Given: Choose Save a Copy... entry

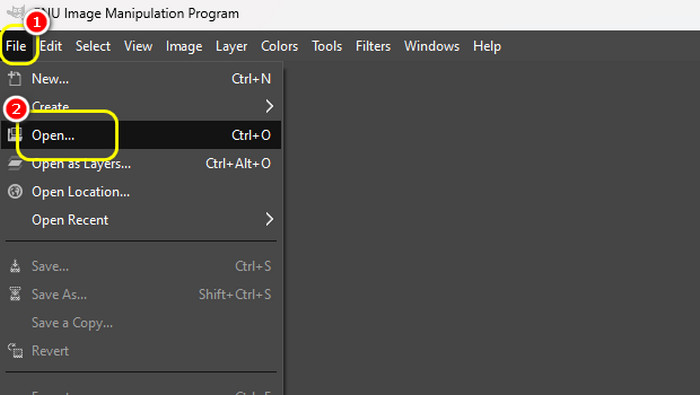Looking at the screenshot, I should coord(141,323).
